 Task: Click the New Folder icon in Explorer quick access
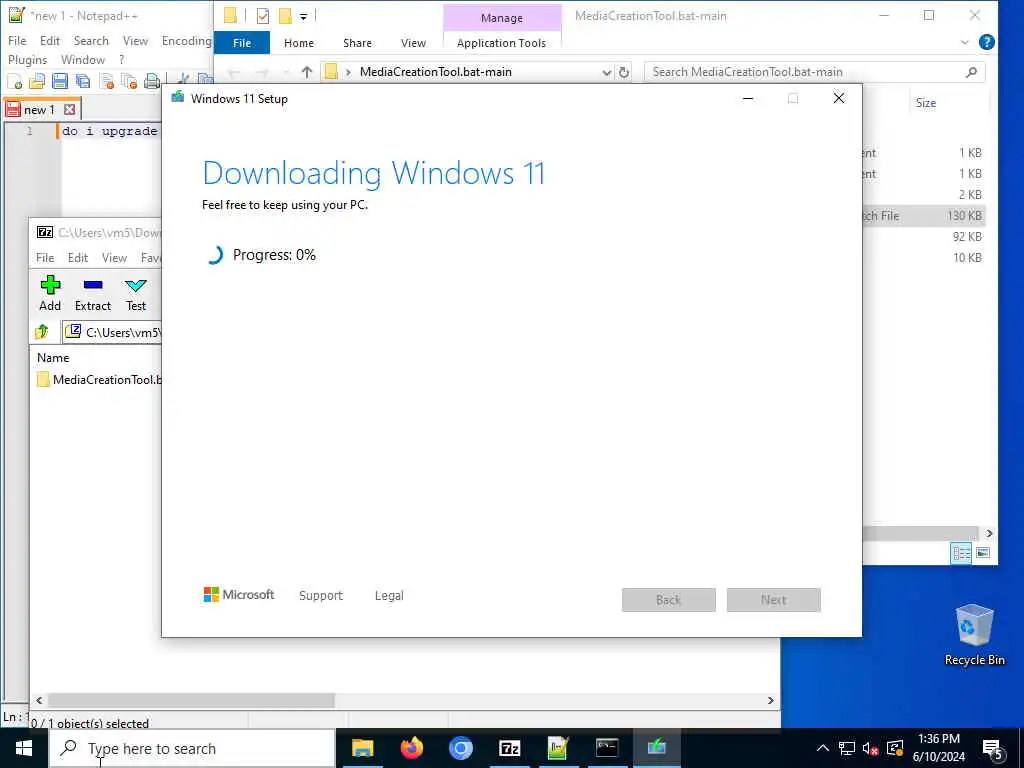tap(285, 16)
